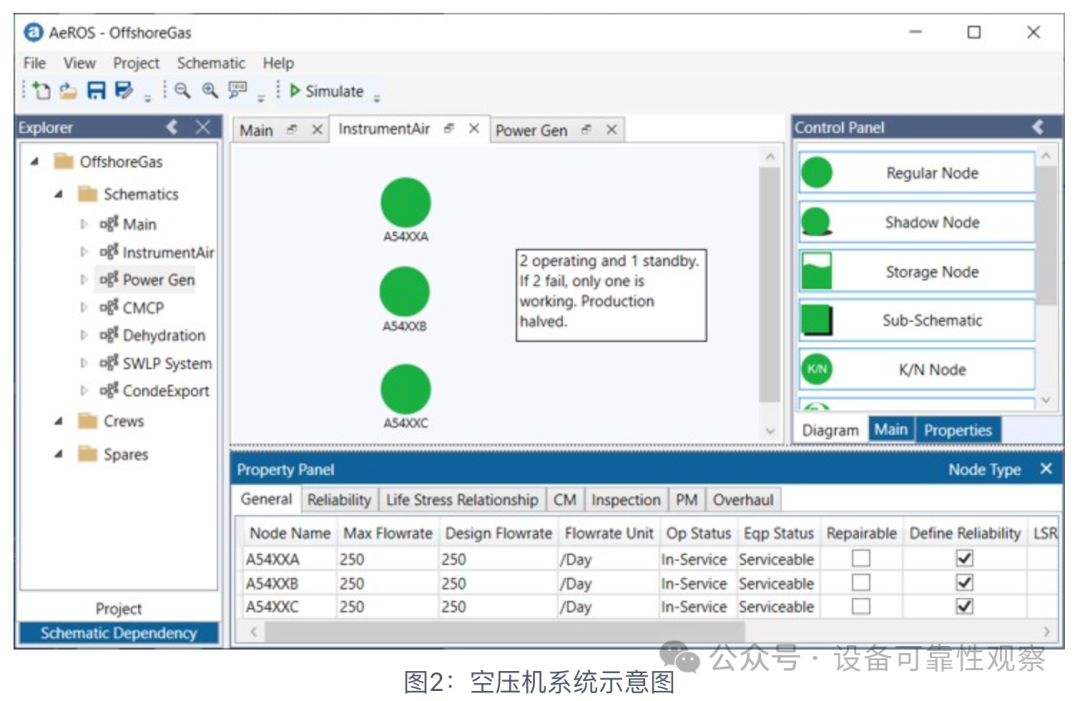The image size is (1080, 701).
Task: Open the Overhaul property tab
Action: click(x=742, y=500)
